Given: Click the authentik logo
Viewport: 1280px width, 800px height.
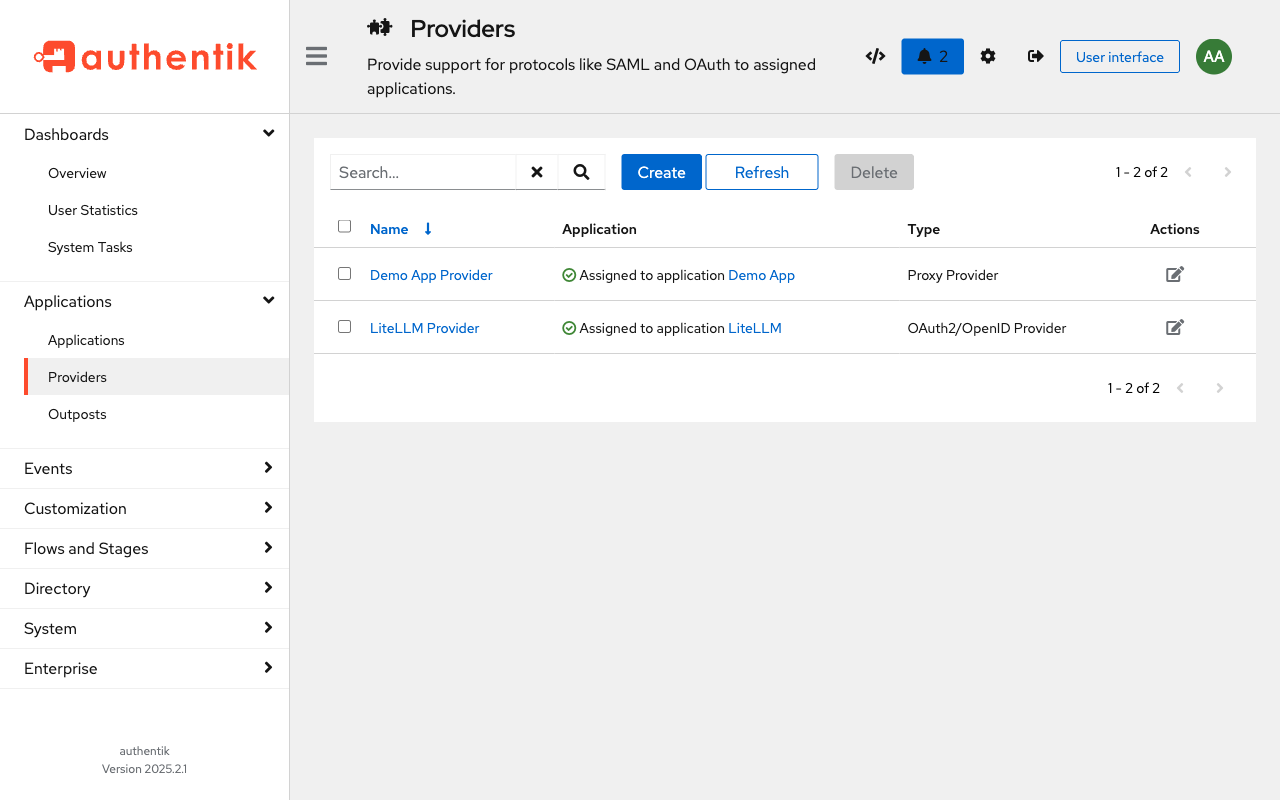Looking at the screenshot, I should pyautogui.click(x=145, y=57).
